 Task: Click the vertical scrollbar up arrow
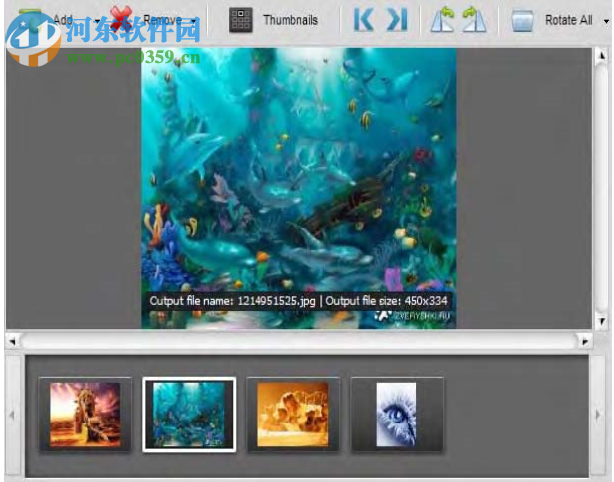click(602, 56)
